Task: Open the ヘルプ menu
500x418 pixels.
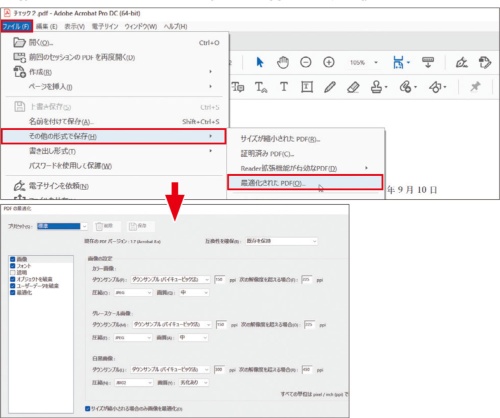Action: pos(175,26)
